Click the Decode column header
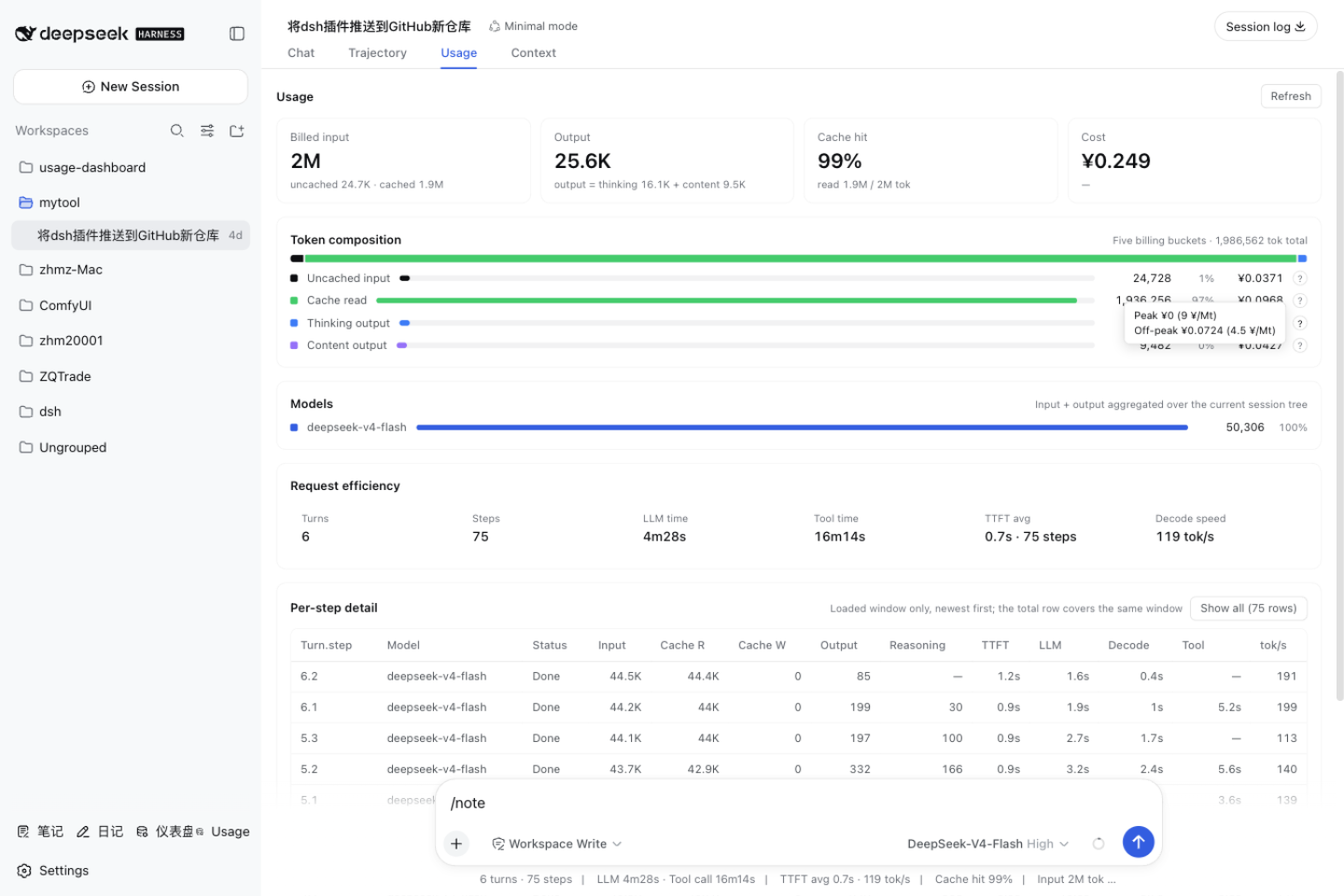 tap(1128, 645)
